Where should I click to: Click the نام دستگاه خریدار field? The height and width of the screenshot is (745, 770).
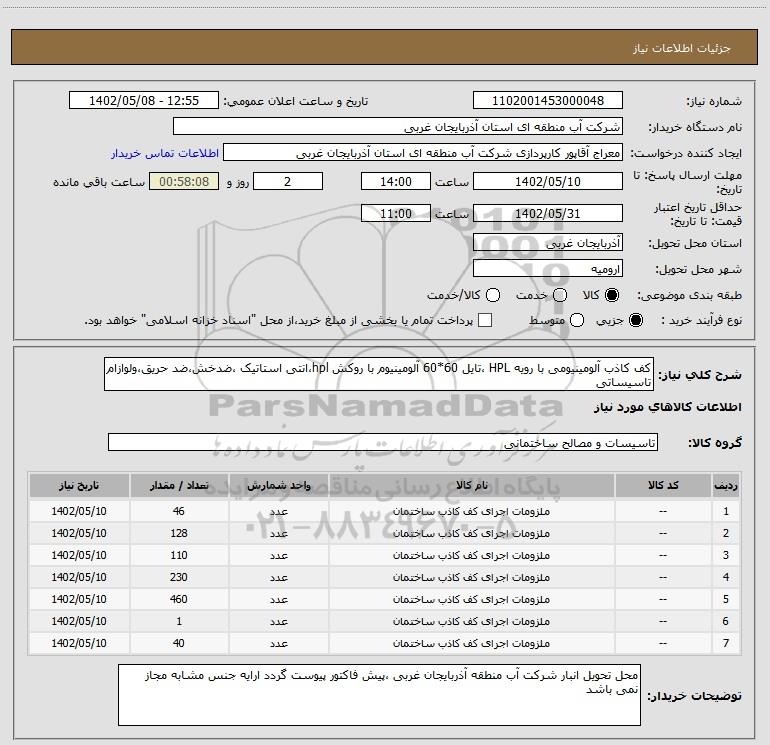(398, 127)
